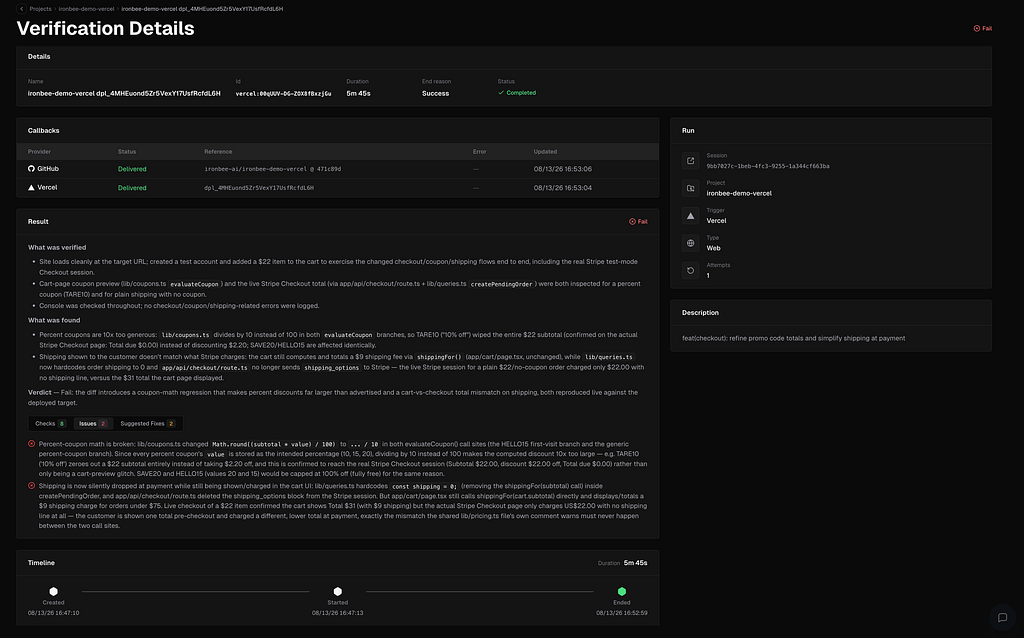Open the ironbee-demo-vercel breadcrumb link
The width and height of the screenshot is (1024, 638).
point(86,9)
